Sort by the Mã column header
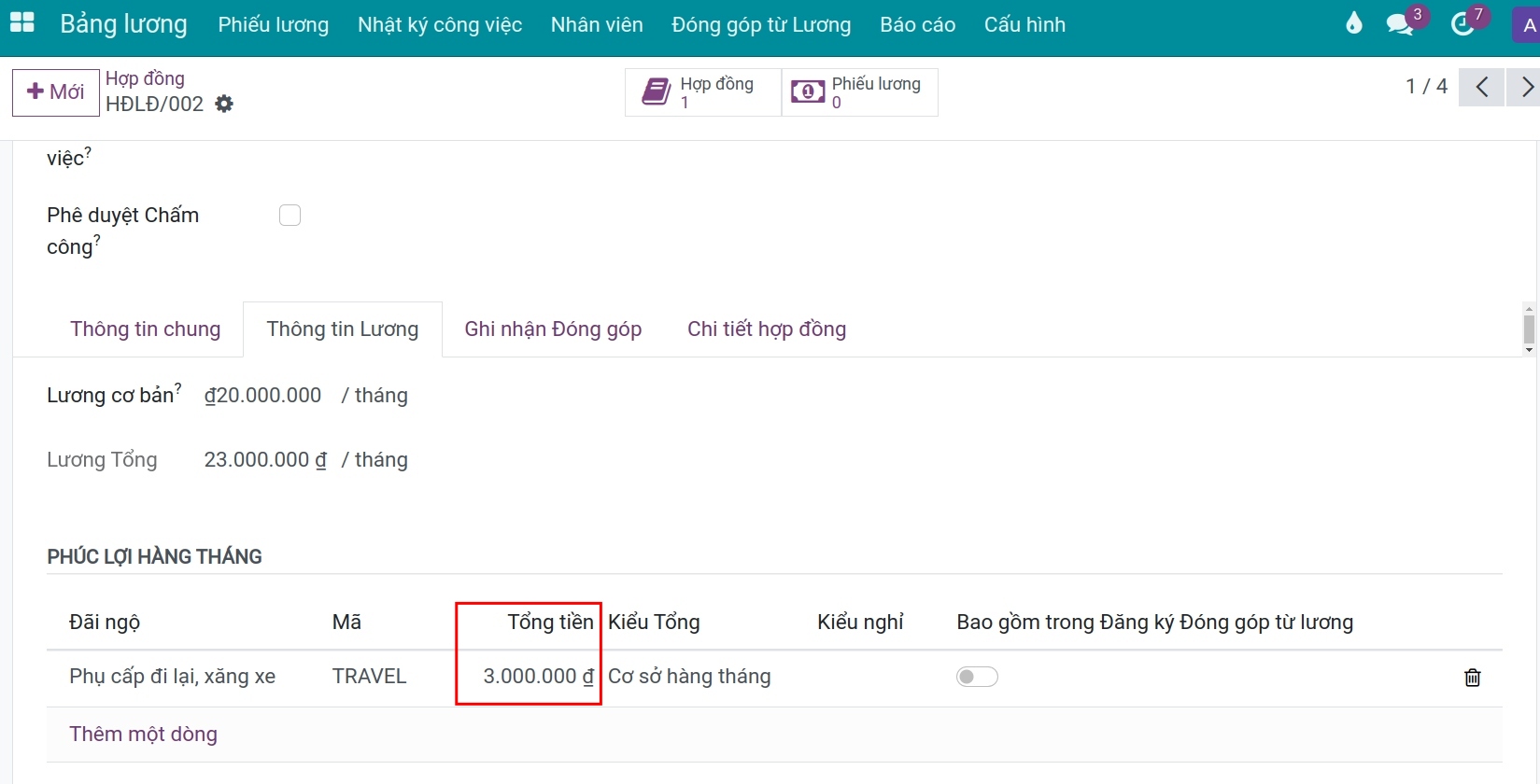This screenshot has width=1540, height=784. (346, 623)
